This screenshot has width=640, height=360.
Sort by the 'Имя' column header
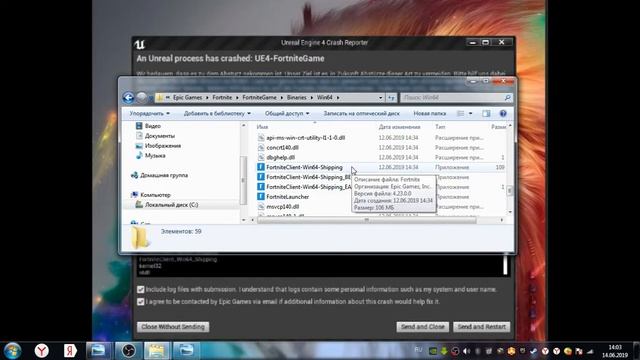pos(262,127)
